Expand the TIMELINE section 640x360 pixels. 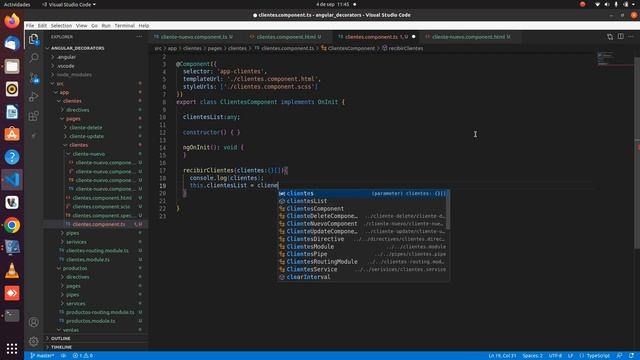pyautogui.click(x=61, y=347)
